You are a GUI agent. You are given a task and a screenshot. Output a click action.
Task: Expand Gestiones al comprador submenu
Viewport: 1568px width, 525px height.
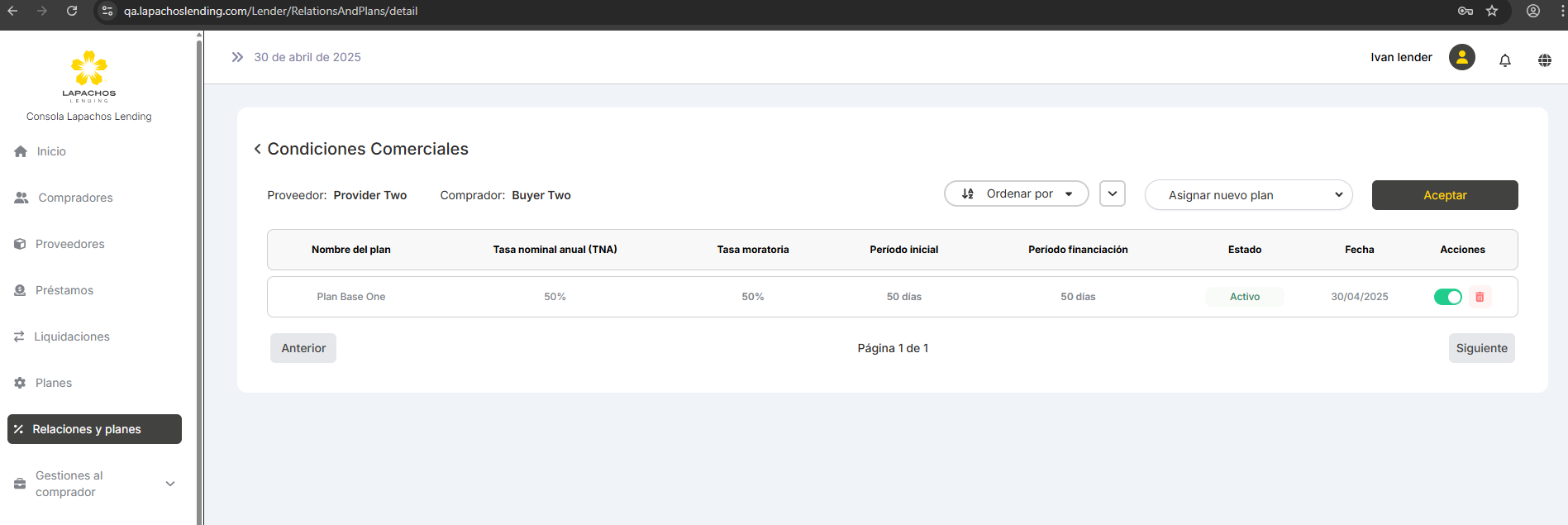coord(170,484)
